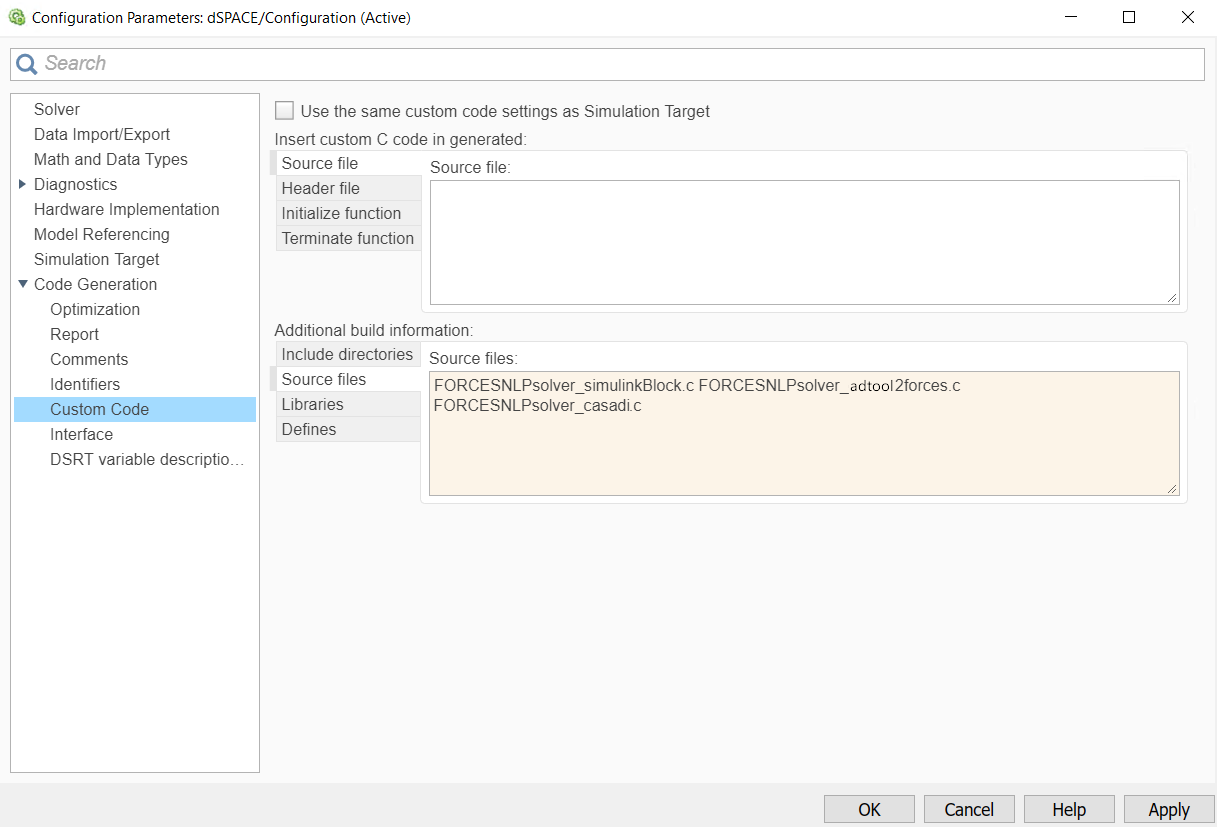Expand the Diagnostics tree node

(23, 184)
